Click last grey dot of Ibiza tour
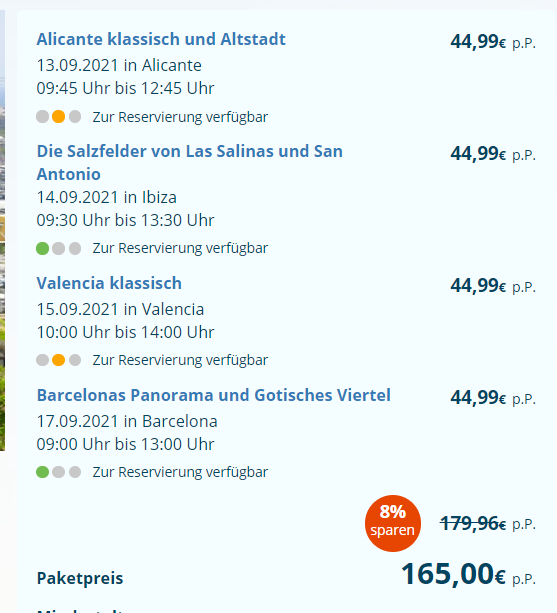Image resolution: width=557 pixels, height=613 pixels. click(x=75, y=248)
